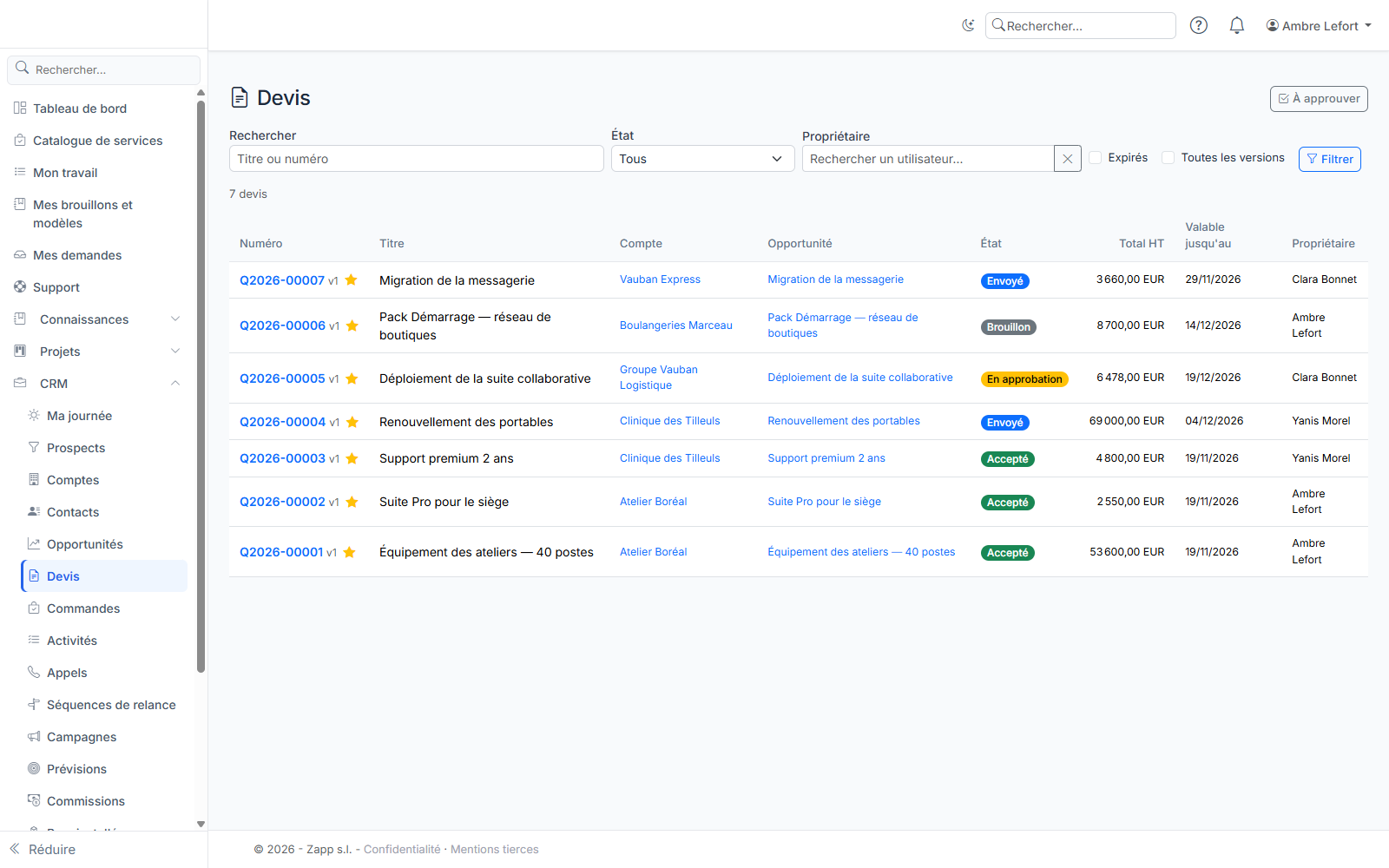Click the Total HT column header
Screen dimensions: 1389x868
coord(1141,243)
